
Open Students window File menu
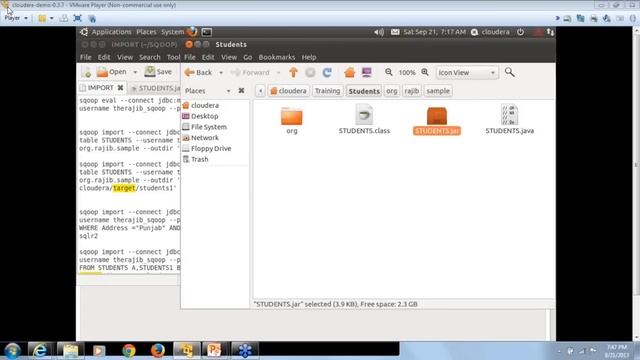[190, 57]
